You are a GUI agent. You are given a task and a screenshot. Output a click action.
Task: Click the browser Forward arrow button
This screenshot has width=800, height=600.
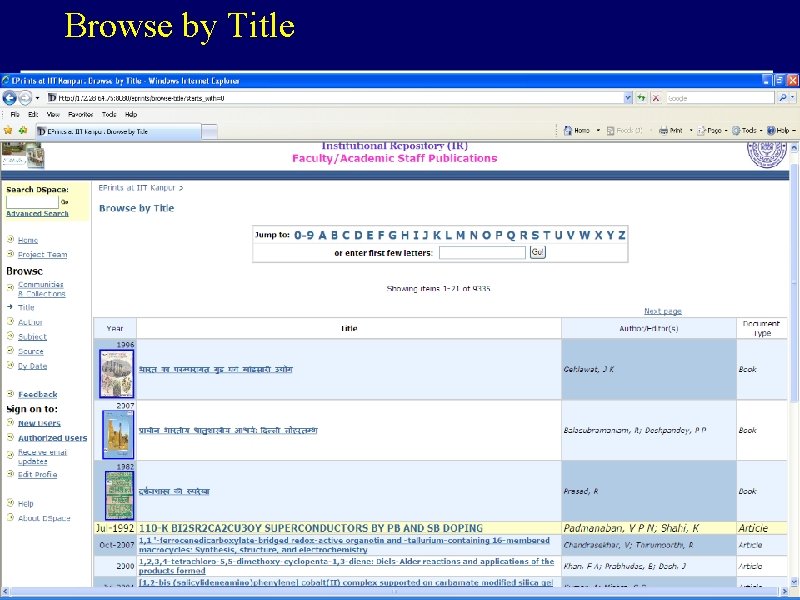click(25, 97)
